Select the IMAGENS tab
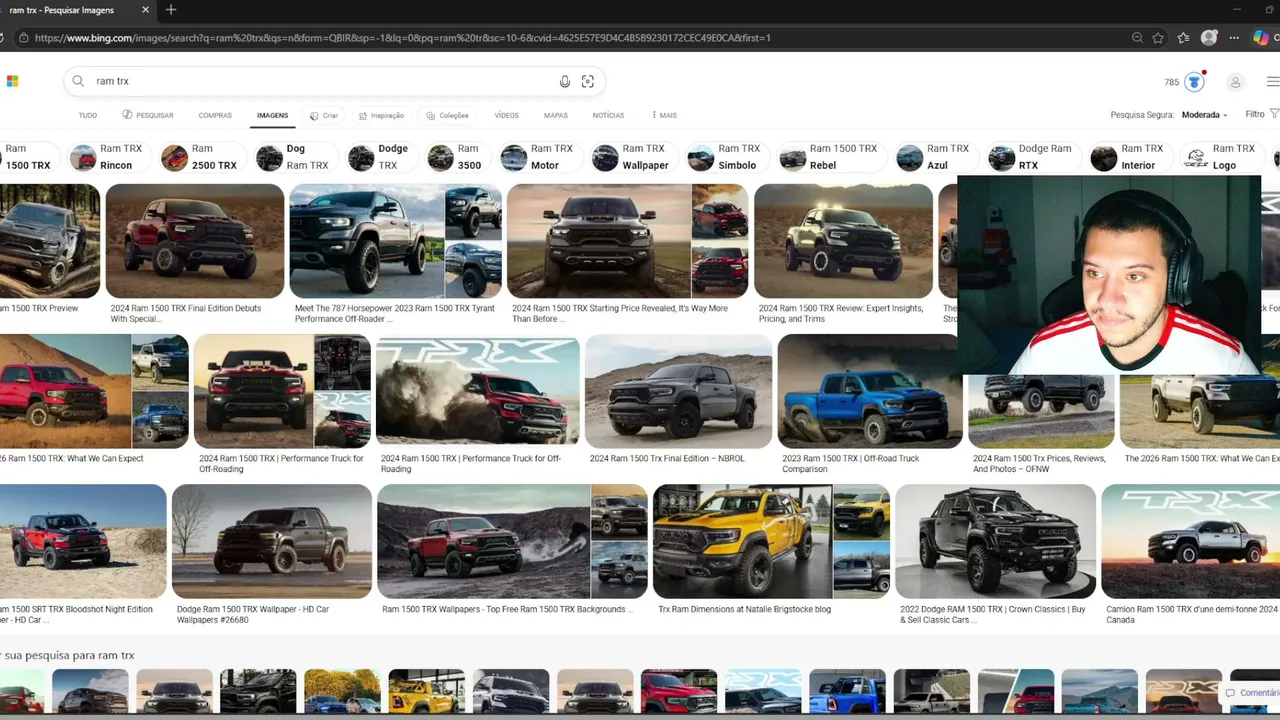Image resolution: width=1280 pixels, height=720 pixels. [x=272, y=115]
